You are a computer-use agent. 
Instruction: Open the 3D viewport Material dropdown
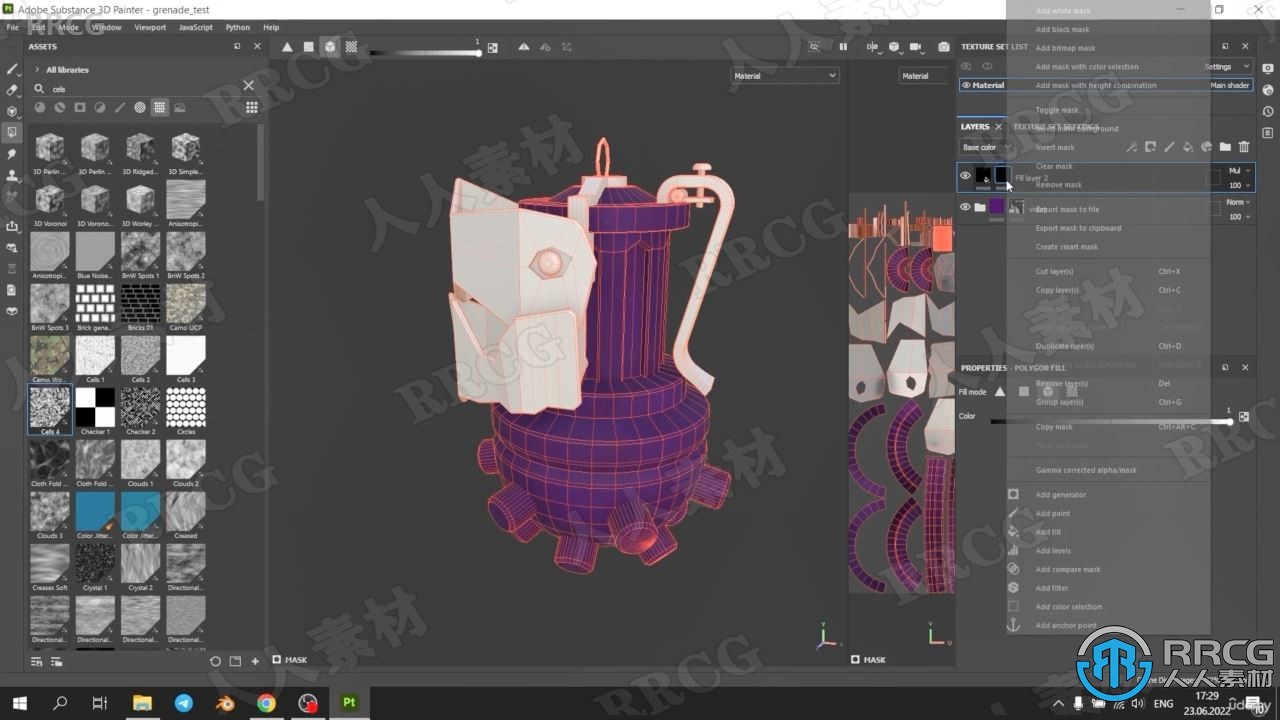785,76
